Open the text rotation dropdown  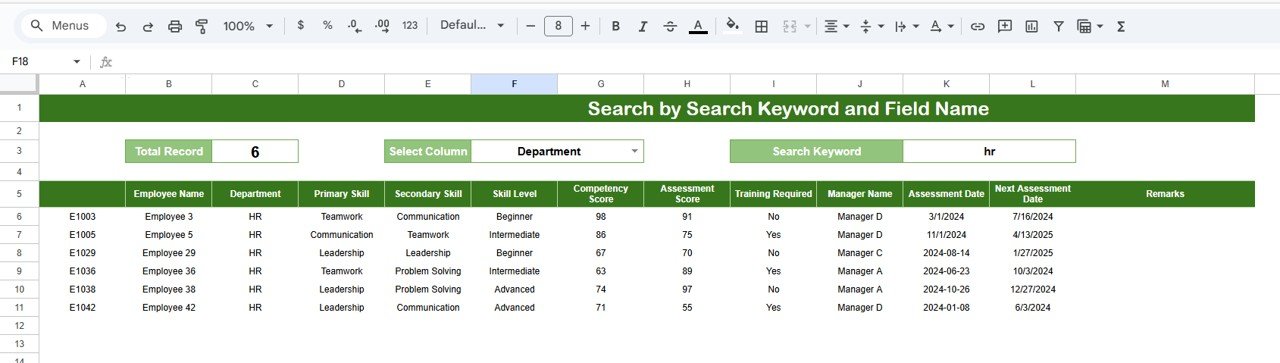[941, 26]
